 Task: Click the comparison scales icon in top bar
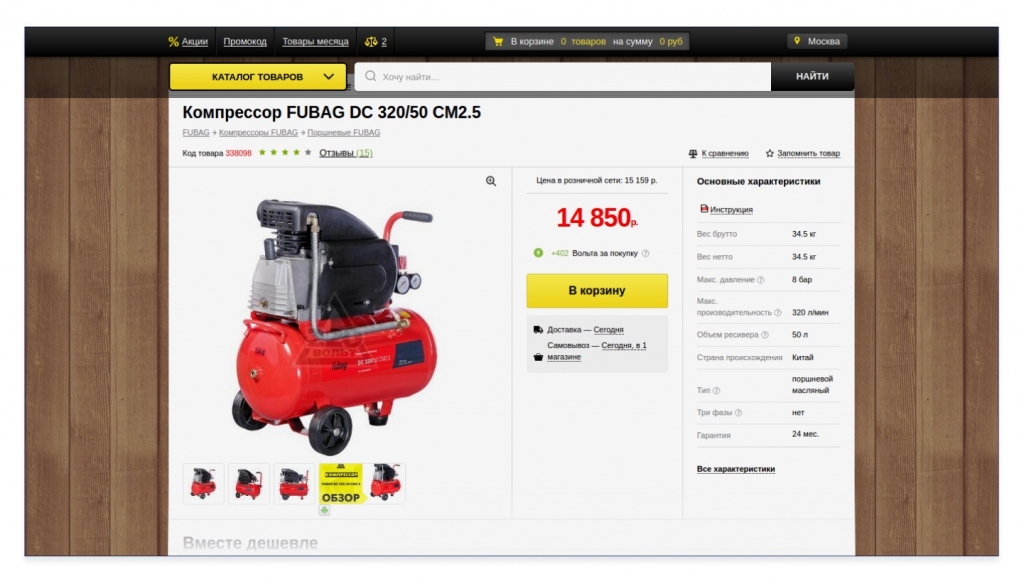click(371, 41)
